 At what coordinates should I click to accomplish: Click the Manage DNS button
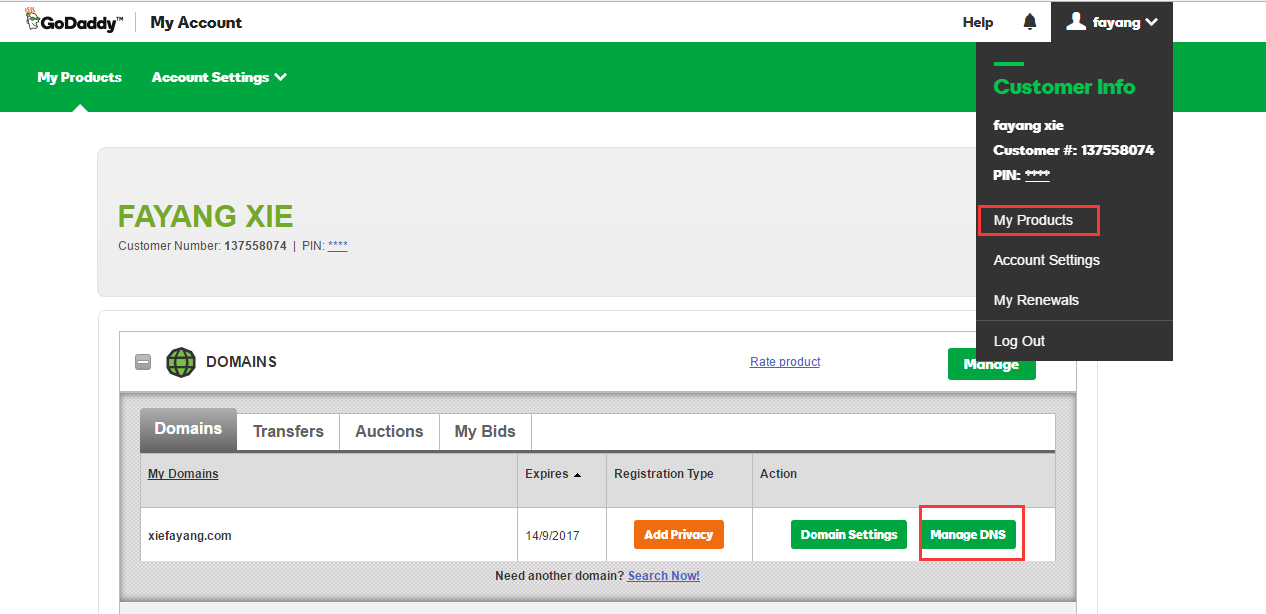(x=968, y=535)
